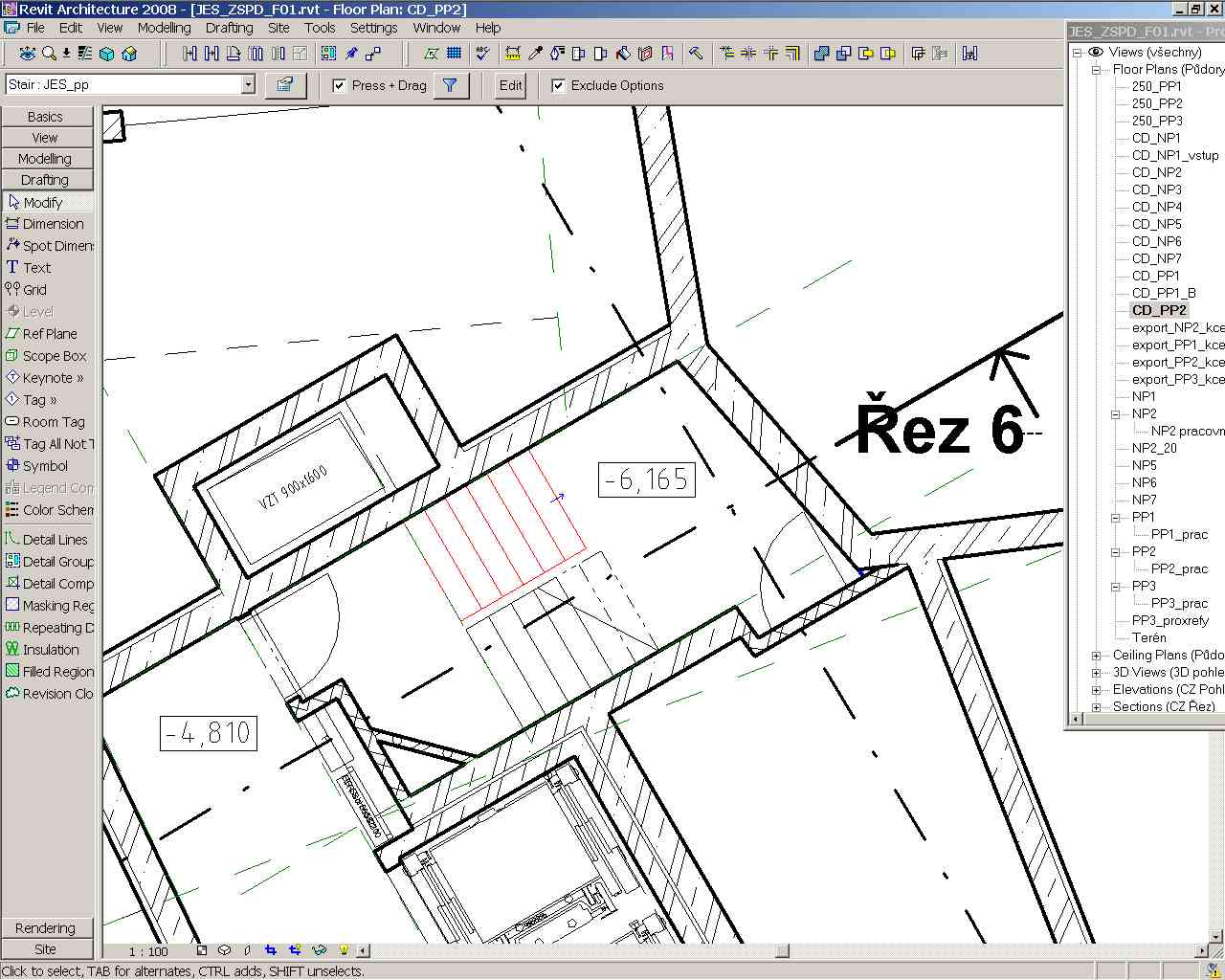
Task: Select the 250_PP3 floor plan
Action: click(x=1157, y=121)
